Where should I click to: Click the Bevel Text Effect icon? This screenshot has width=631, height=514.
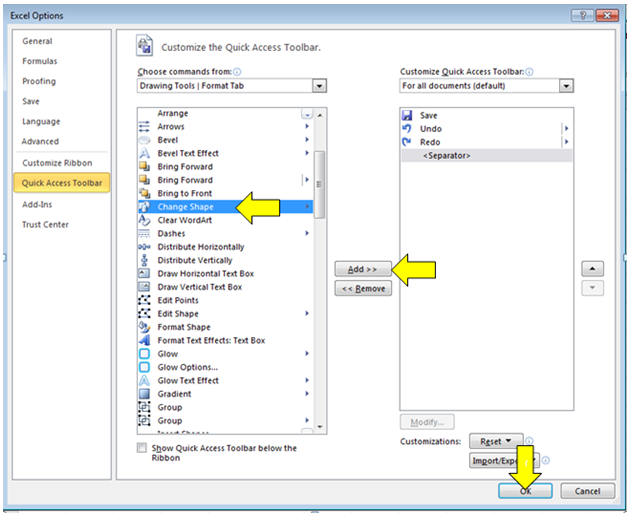(x=144, y=153)
